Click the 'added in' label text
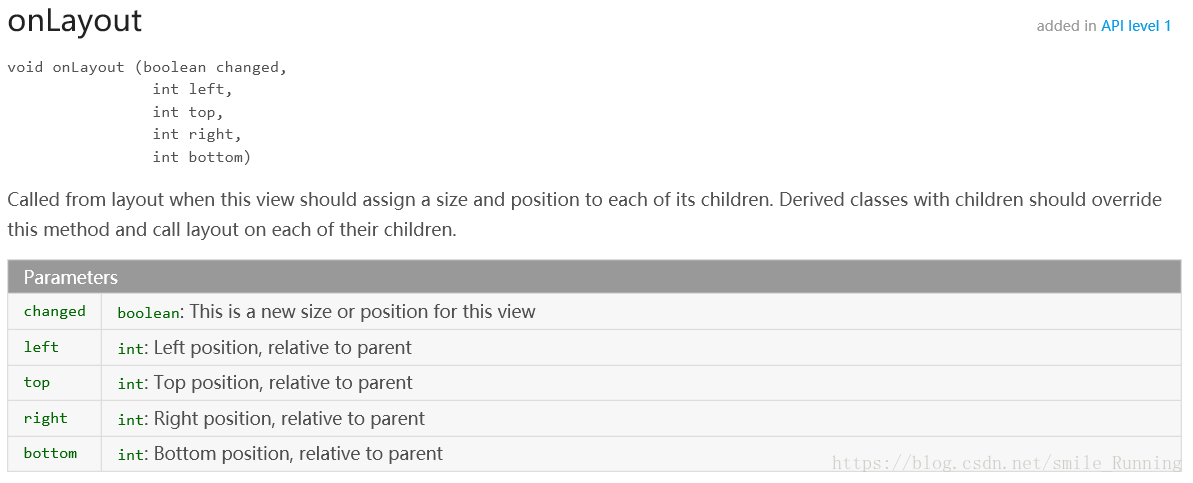This screenshot has width=1193, height=483. pos(1066,26)
